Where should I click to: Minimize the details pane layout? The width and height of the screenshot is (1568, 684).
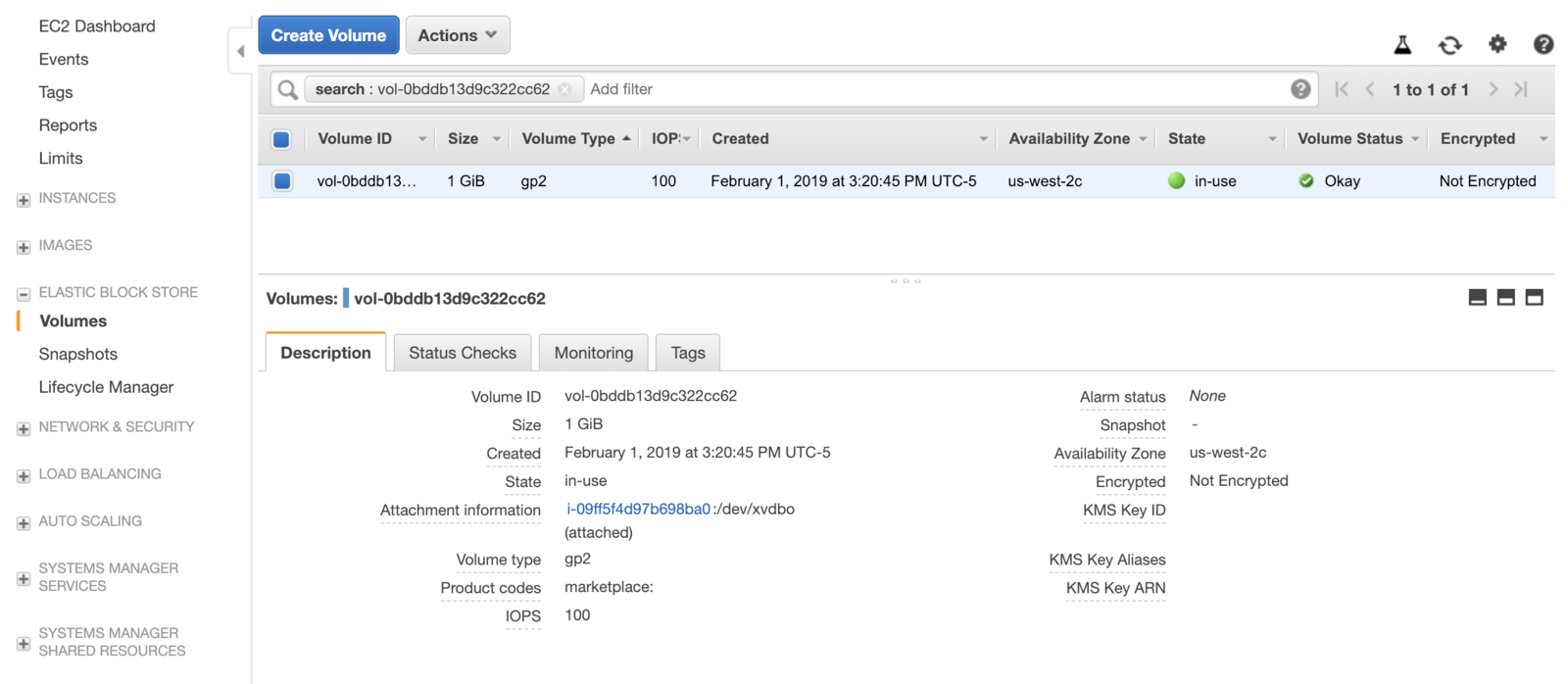pyautogui.click(x=1478, y=298)
